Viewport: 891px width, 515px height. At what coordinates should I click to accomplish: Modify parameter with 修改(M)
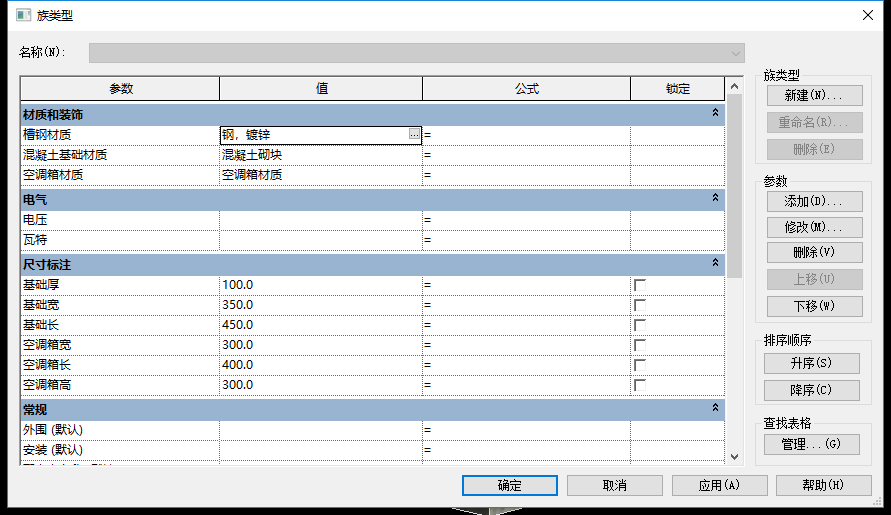coord(814,227)
